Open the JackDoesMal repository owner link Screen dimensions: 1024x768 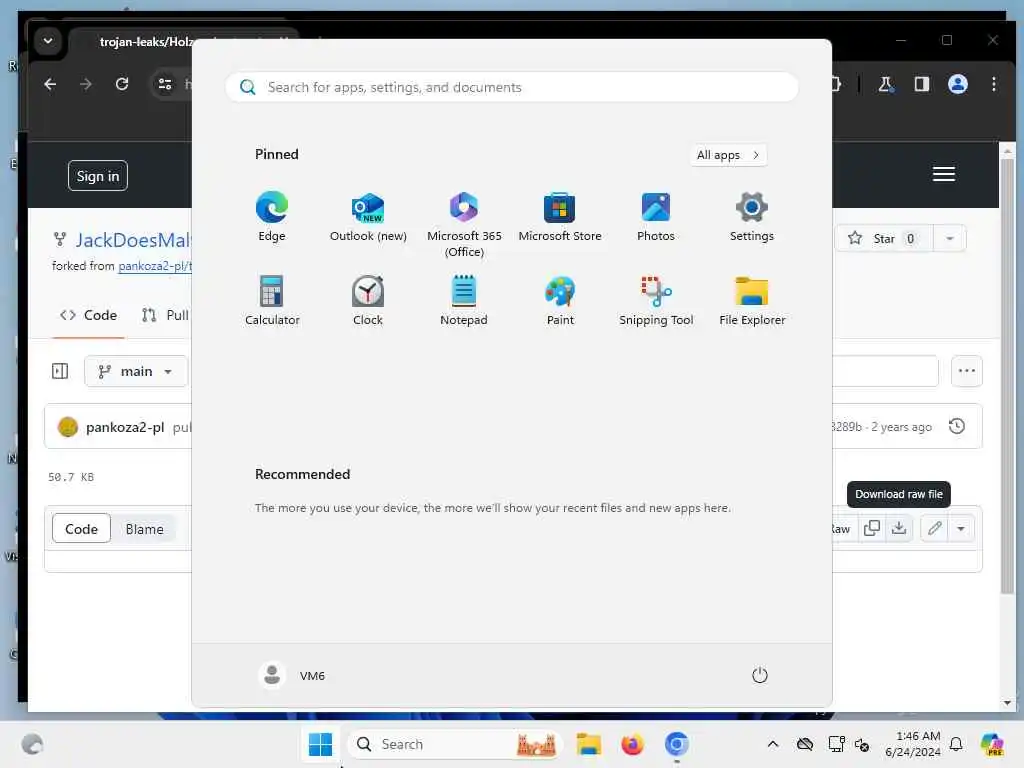point(133,240)
